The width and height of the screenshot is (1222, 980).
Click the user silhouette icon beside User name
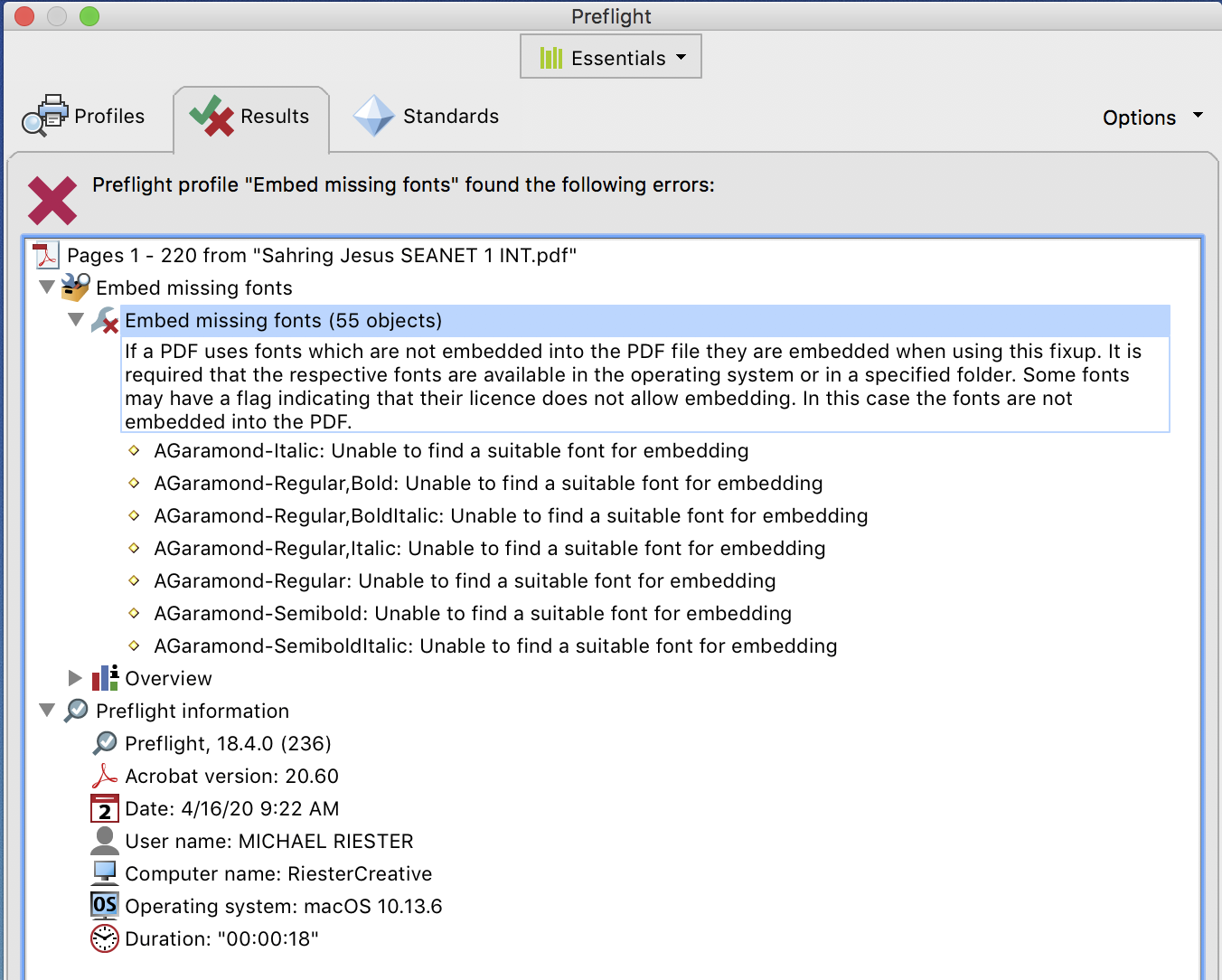click(105, 841)
